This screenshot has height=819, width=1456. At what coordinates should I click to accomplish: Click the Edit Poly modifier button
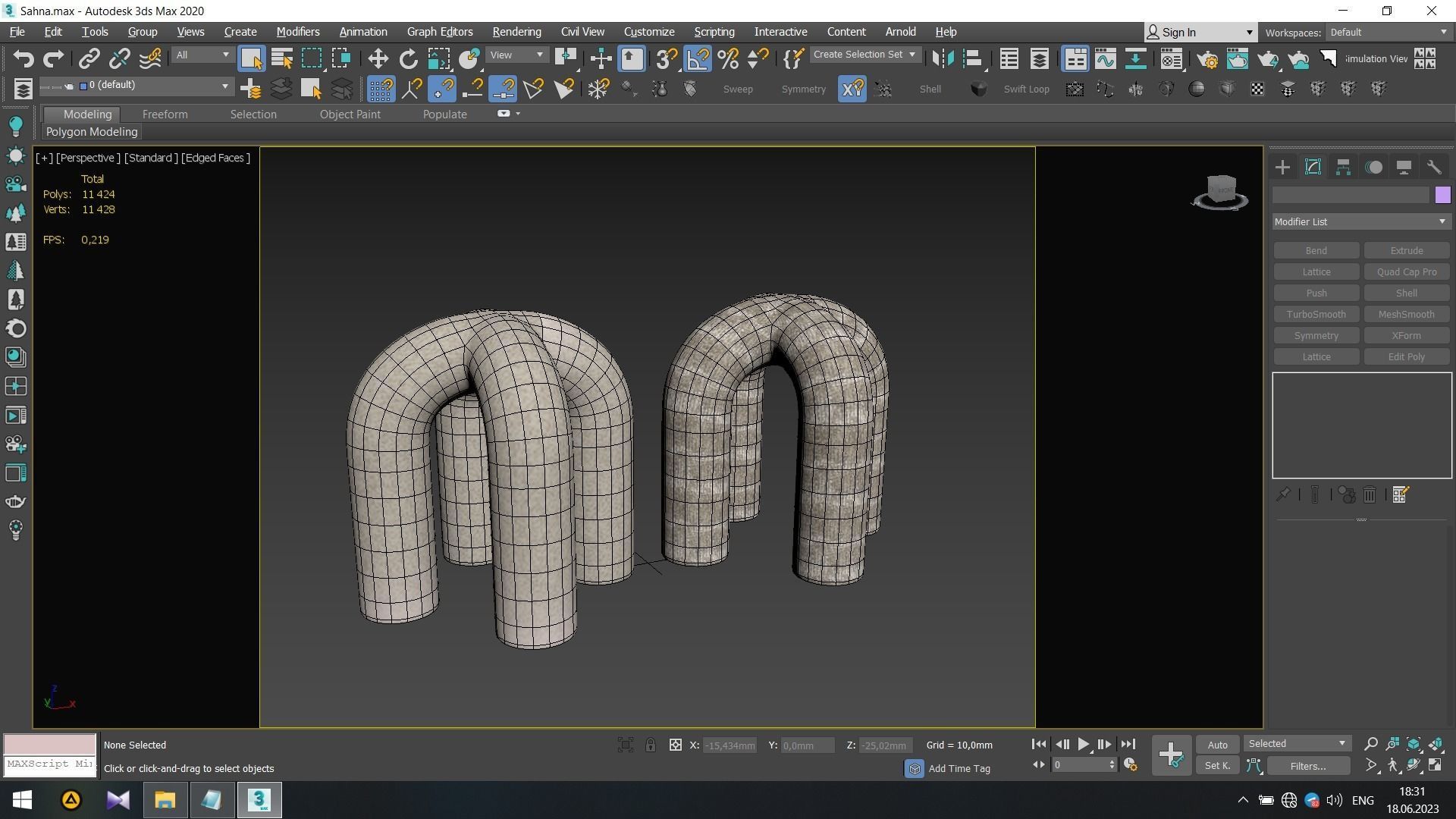[1406, 356]
